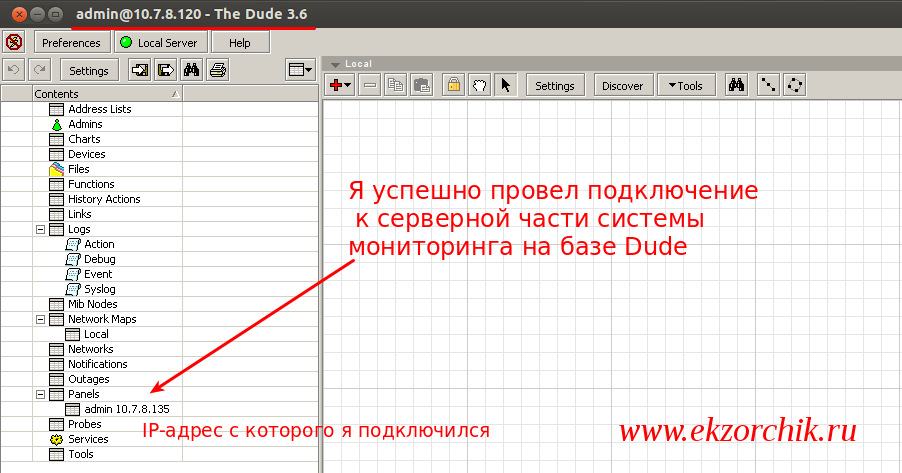Select Outages in Contents tree
The image size is (902, 473).
89,379
